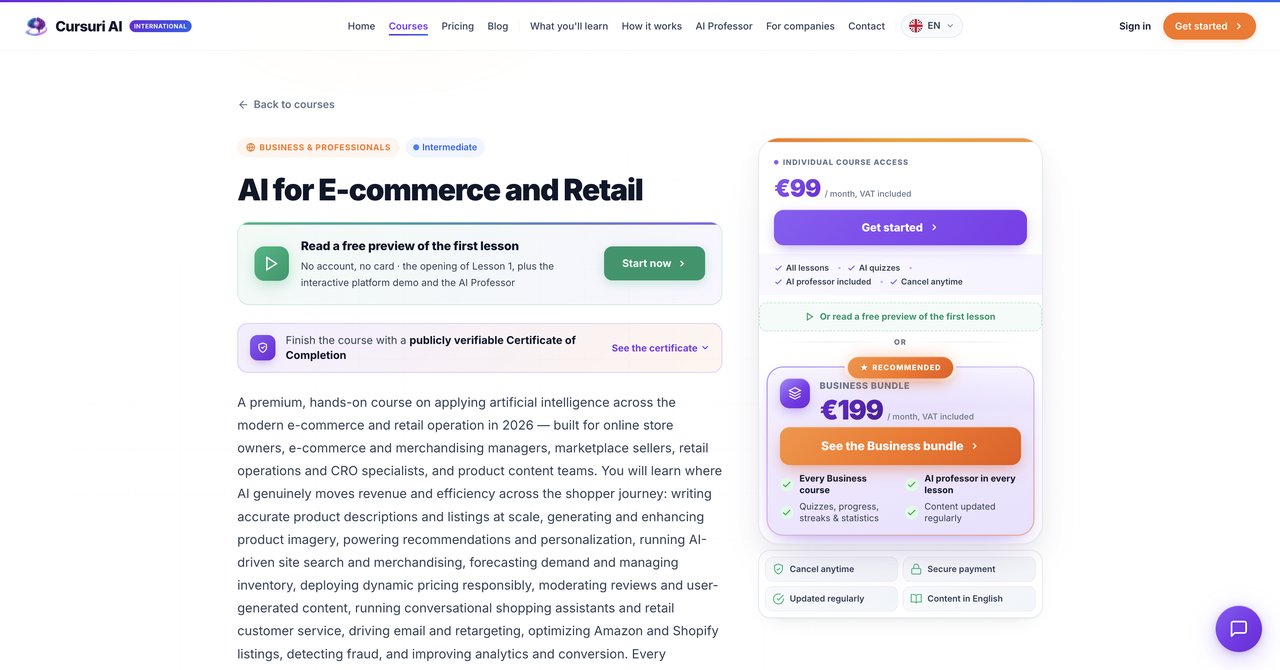
Task: Jump to What you'll learn section
Action: [569, 26]
